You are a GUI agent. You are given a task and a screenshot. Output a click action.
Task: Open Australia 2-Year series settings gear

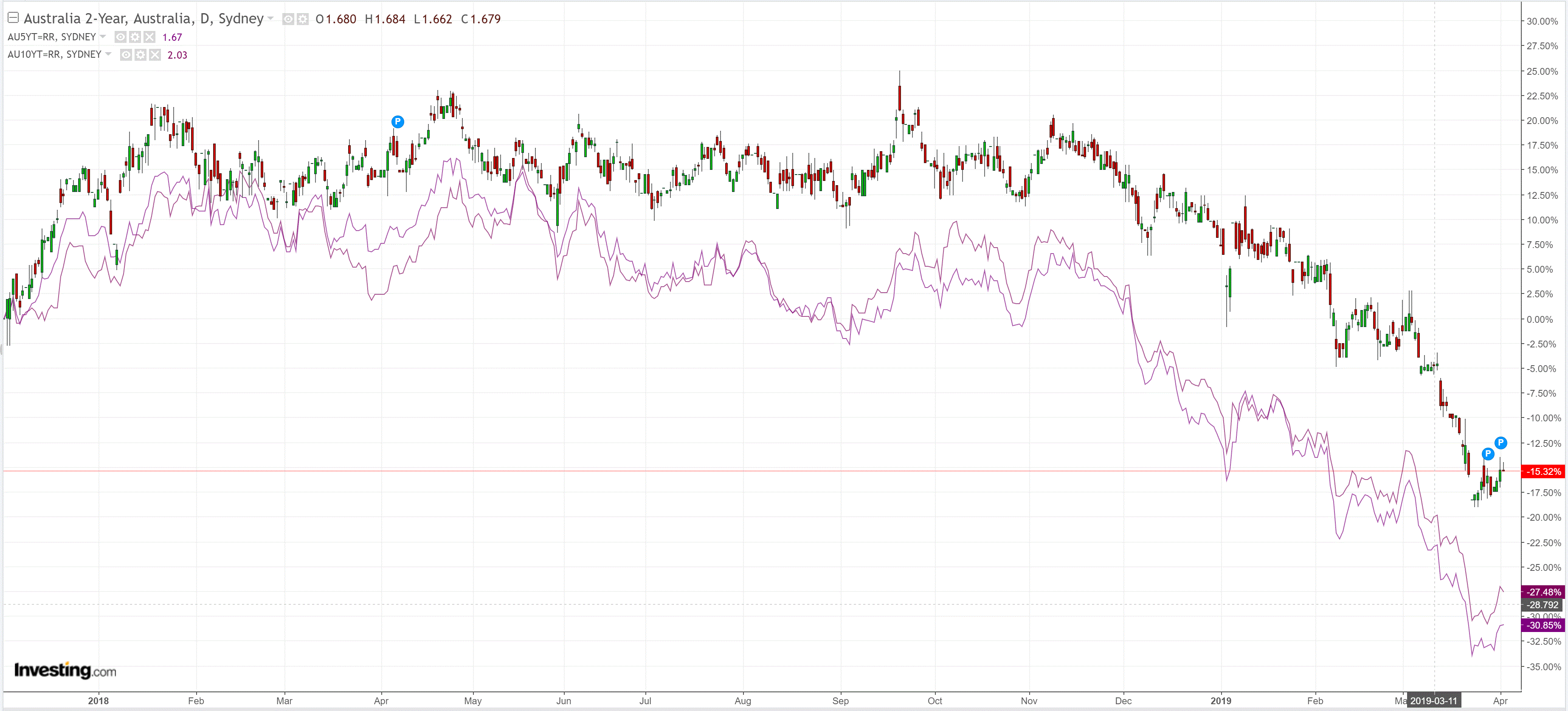click(303, 20)
